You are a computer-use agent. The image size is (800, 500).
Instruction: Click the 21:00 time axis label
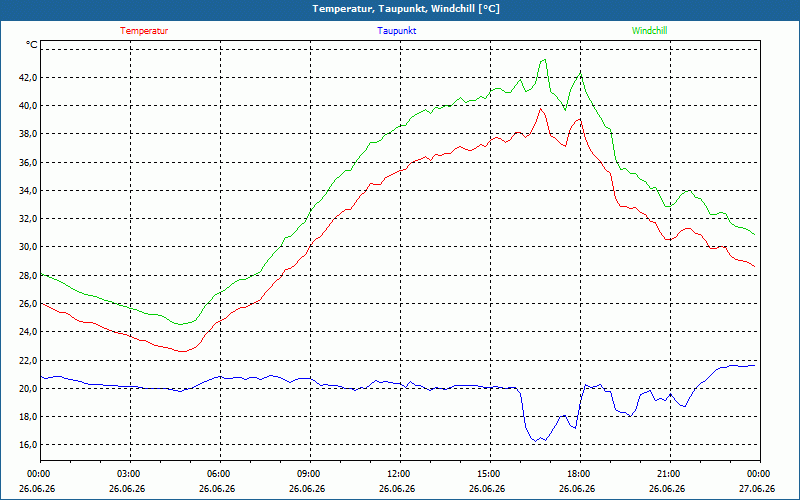[x=670, y=474]
